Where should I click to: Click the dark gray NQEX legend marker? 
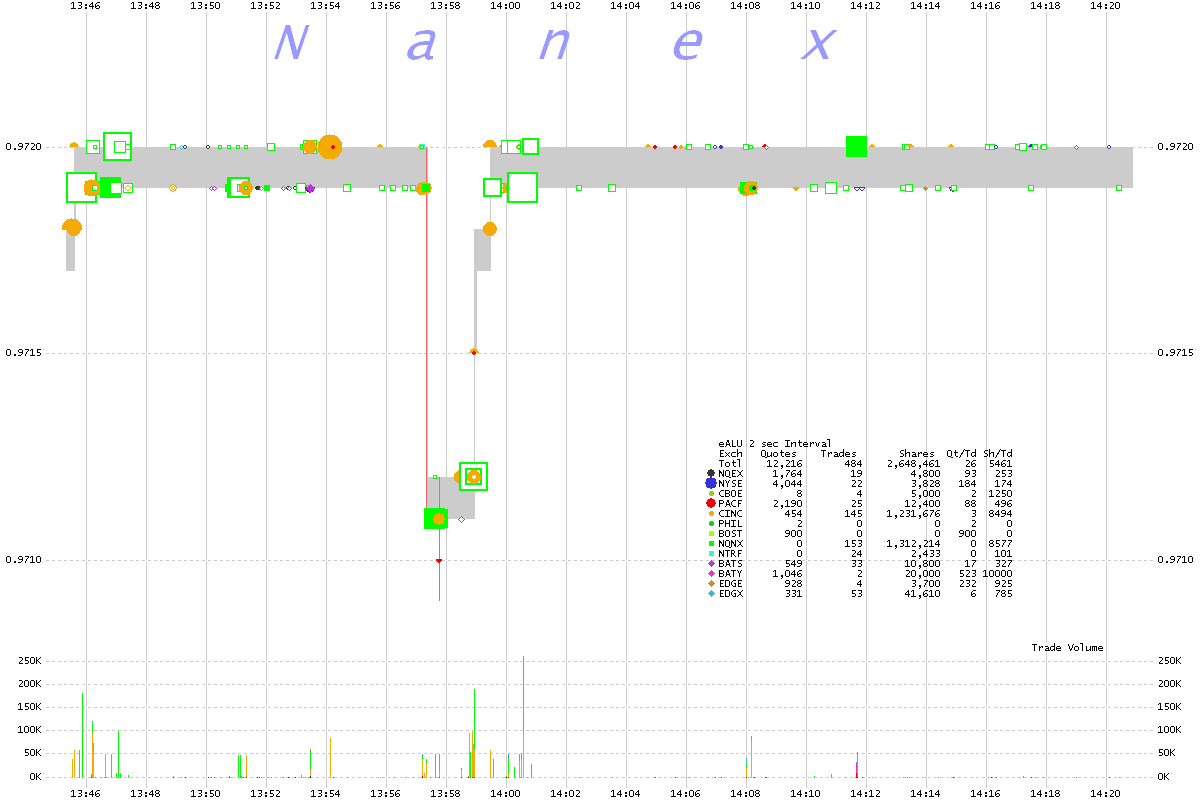[710, 473]
